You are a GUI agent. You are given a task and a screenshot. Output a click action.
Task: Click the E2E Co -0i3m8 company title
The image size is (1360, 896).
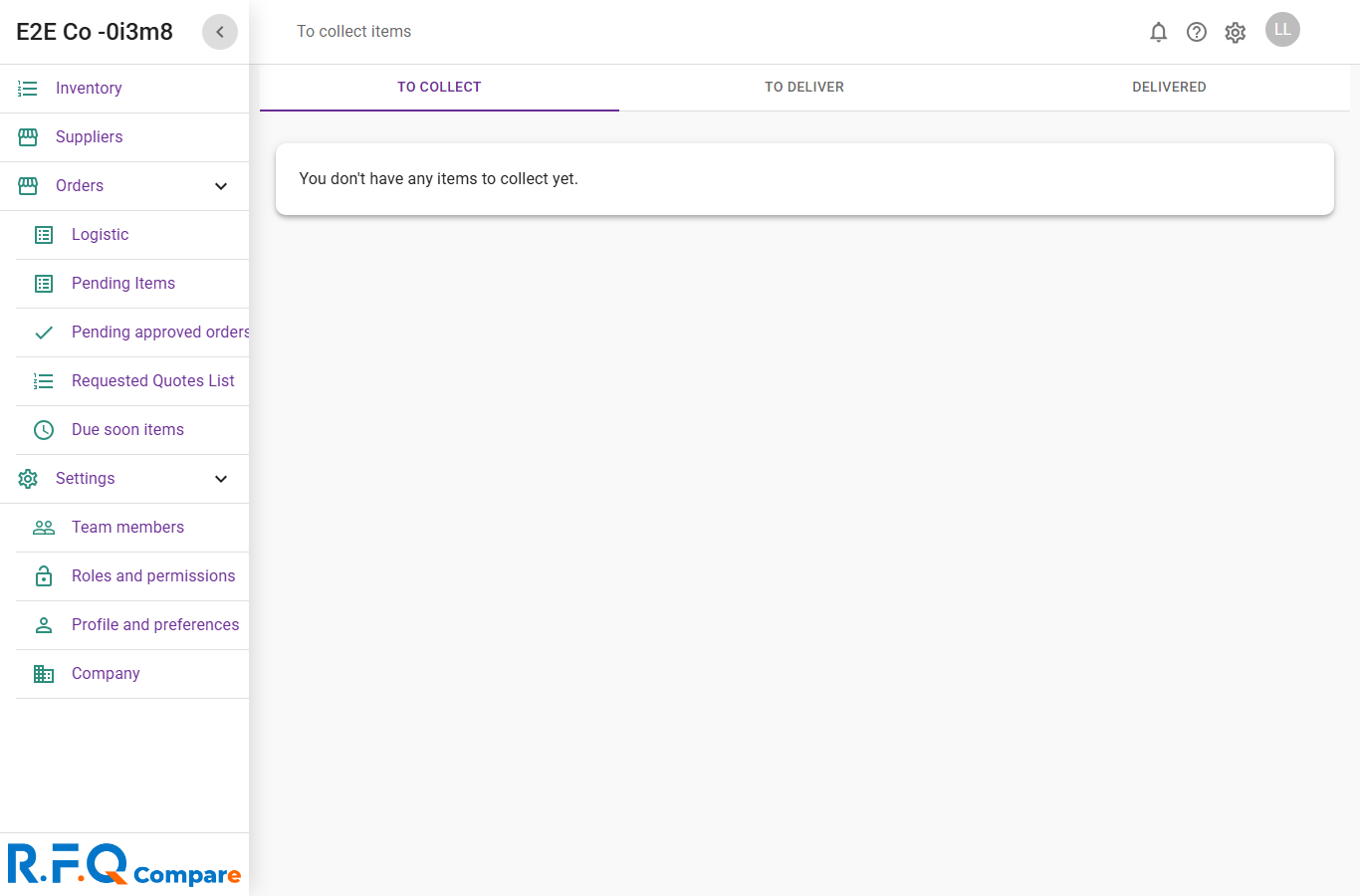coord(95,32)
